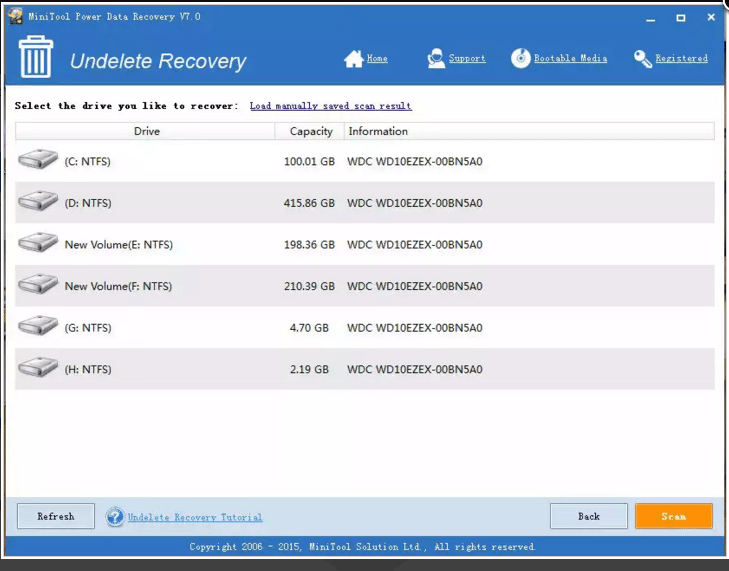Image resolution: width=729 pixels, height=571 pixels.
Task: Click the Home house icon
Action: tap(353, 59)
